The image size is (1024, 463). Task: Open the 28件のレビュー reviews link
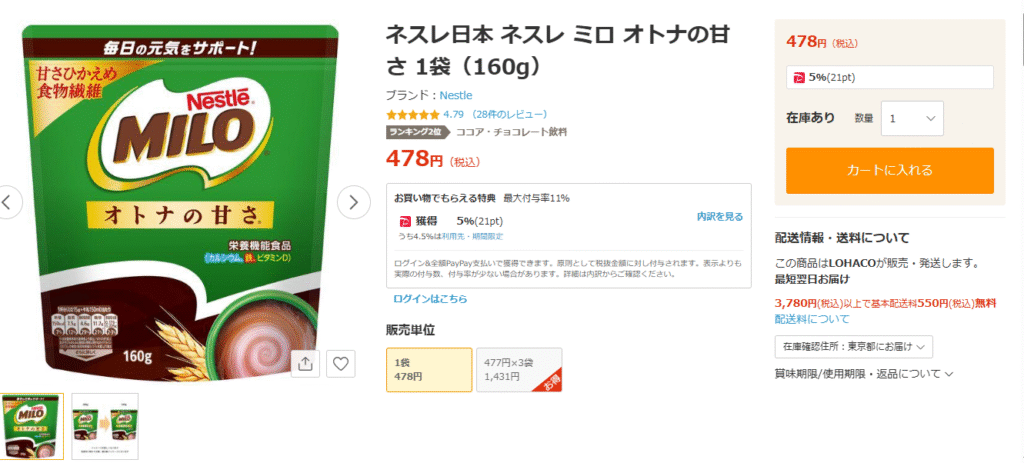tap(511, 114)
